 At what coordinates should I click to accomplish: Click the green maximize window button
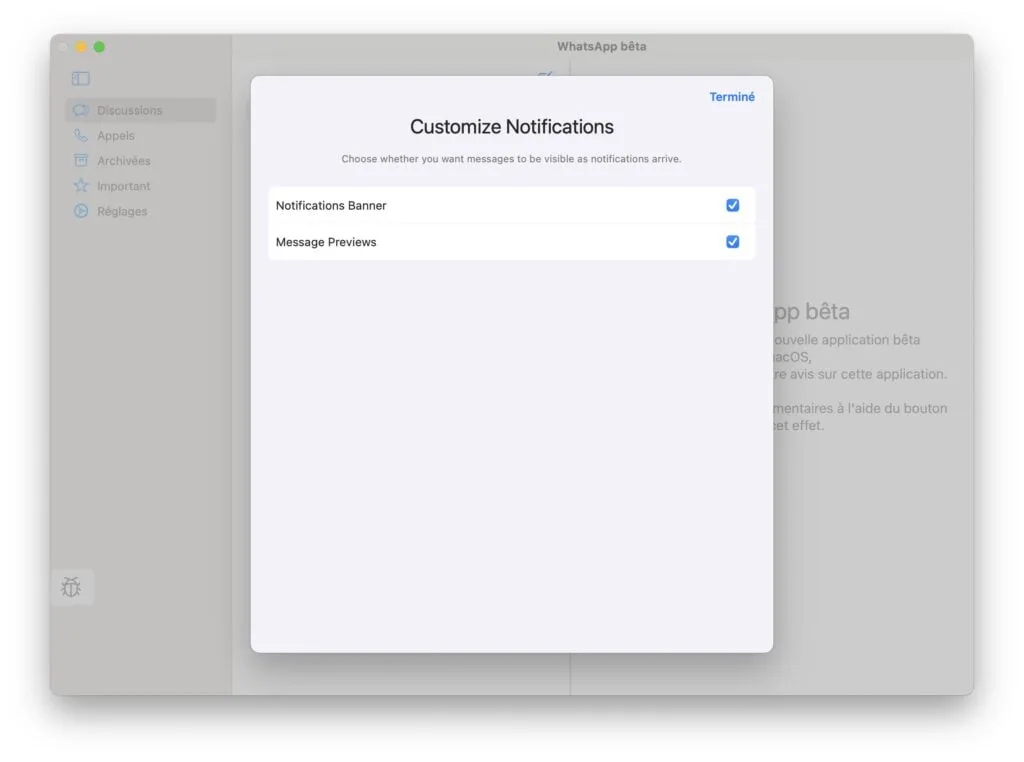99,47
